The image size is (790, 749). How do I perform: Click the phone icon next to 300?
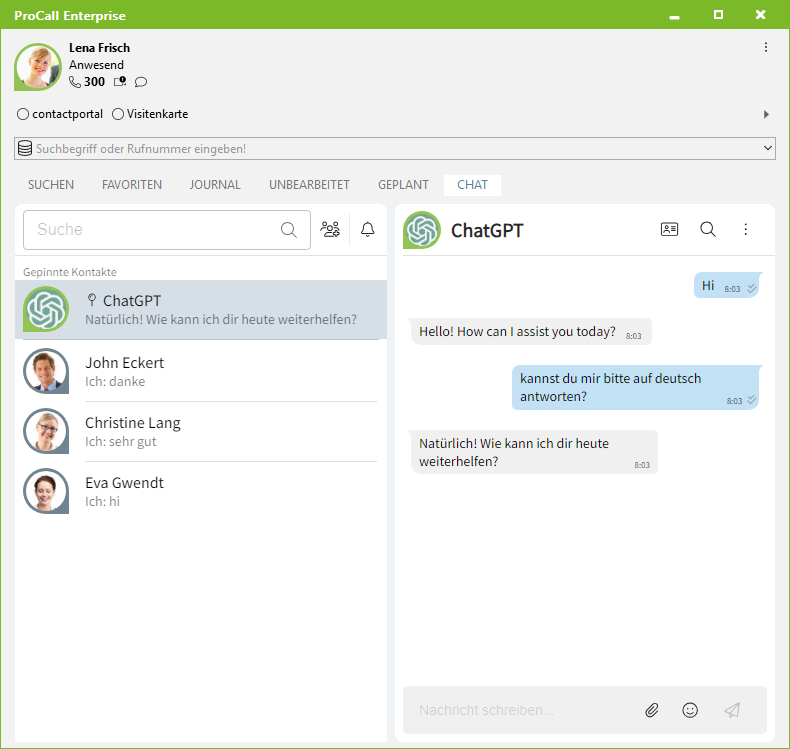coord(75,82)
